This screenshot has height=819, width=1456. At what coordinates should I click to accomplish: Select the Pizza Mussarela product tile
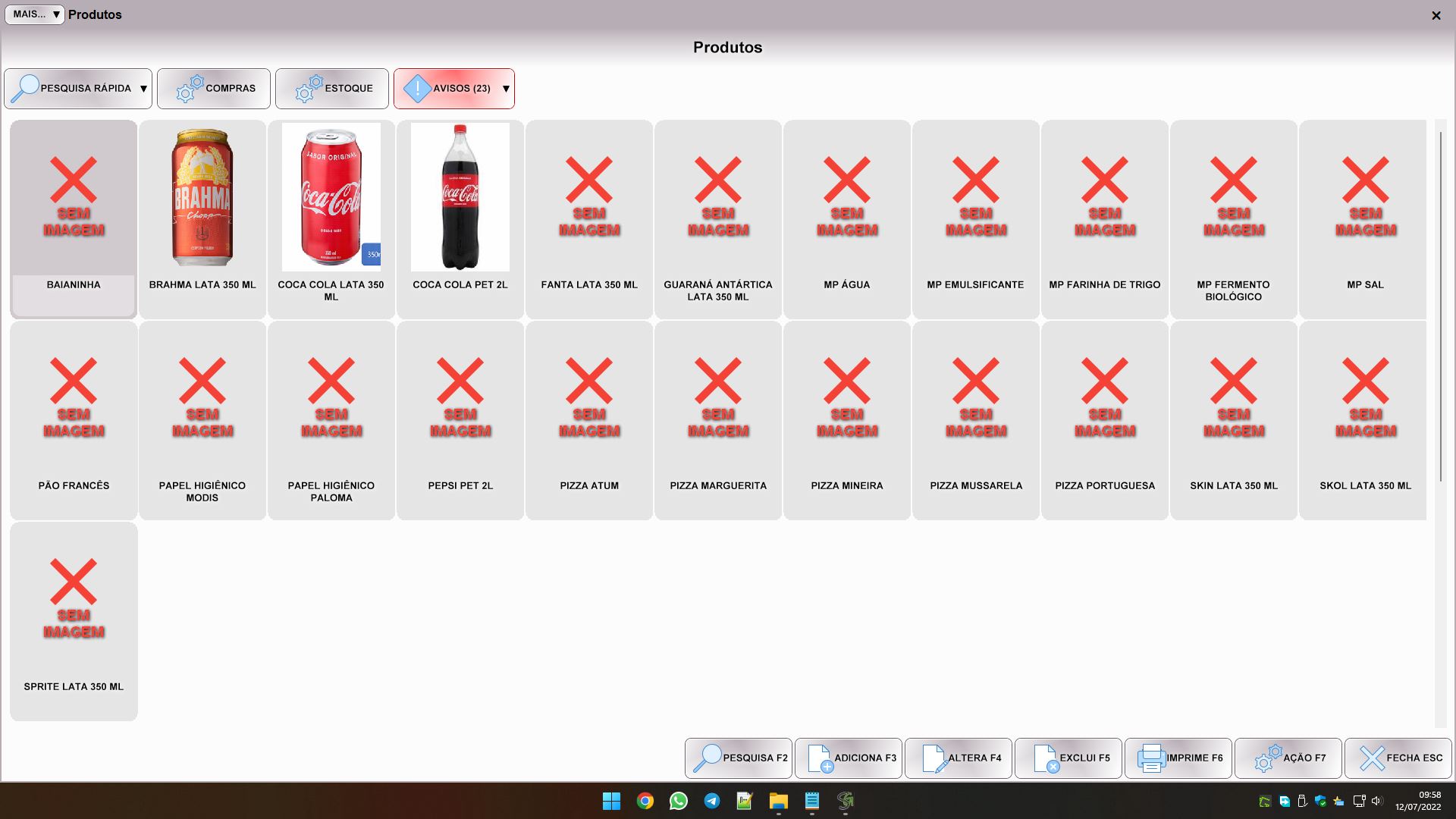(976, 419)
